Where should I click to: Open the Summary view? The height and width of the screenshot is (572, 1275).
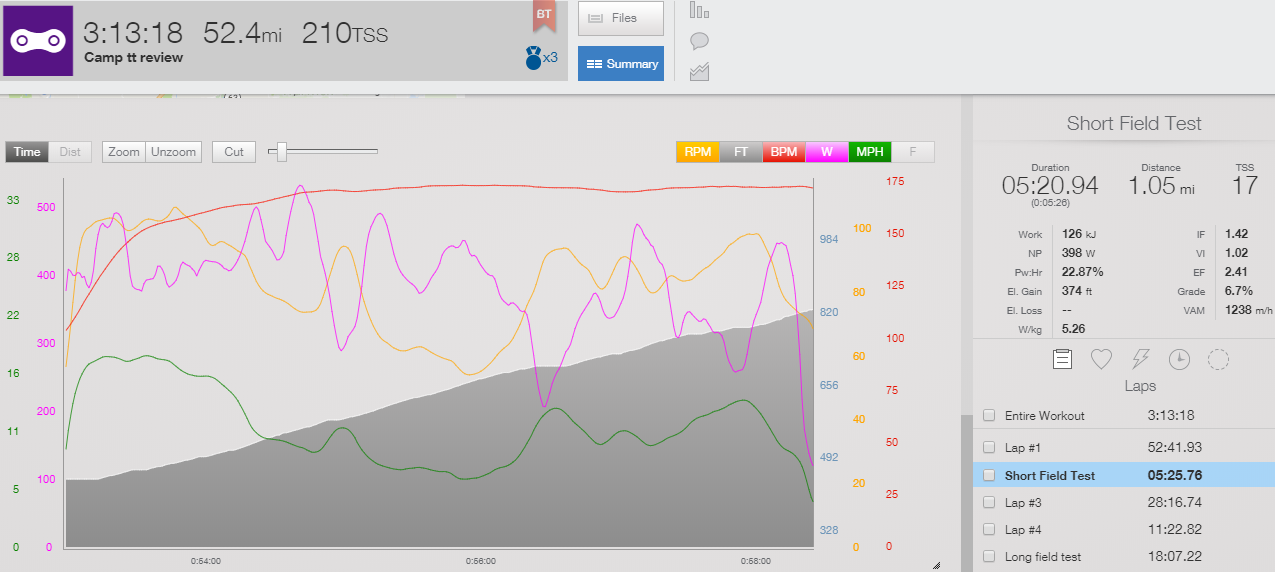coord(621,64)
